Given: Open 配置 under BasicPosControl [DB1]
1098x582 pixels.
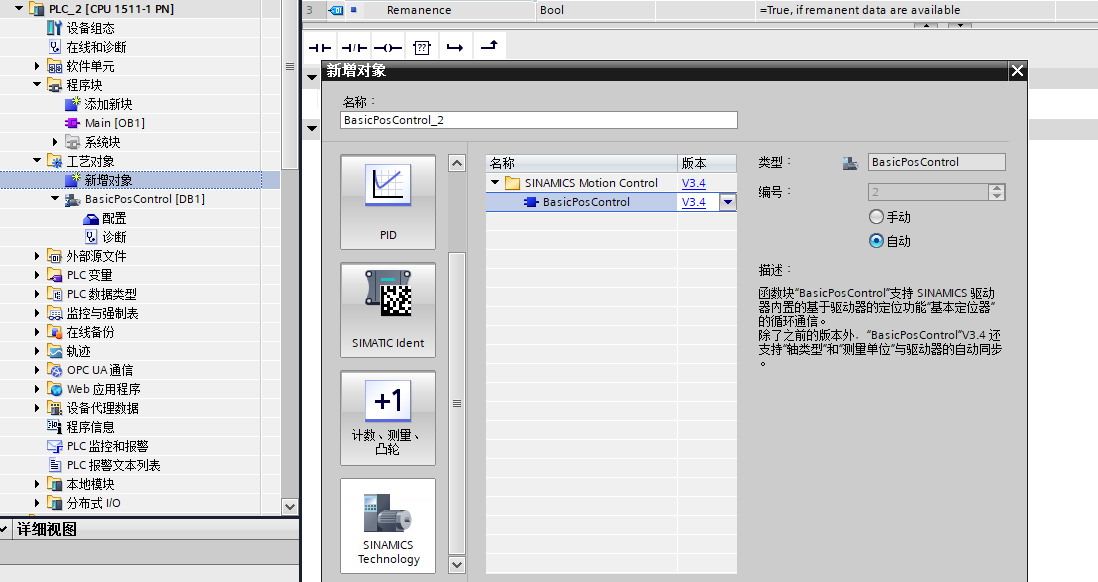Looking at the screenshot, I should click(x=114, y=219).
